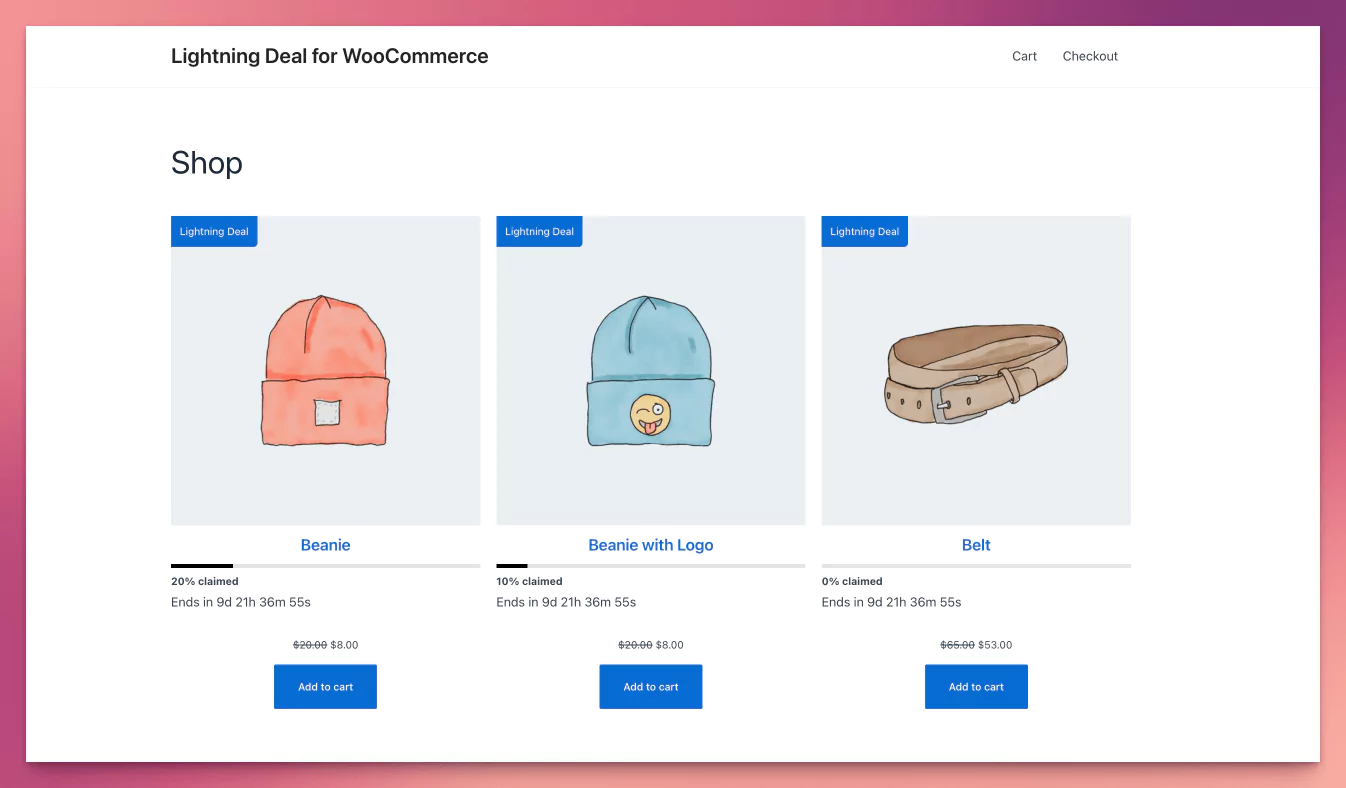Add the Beanie to cart
This screenshot has width=1346, height=788.
click(325, 687)
